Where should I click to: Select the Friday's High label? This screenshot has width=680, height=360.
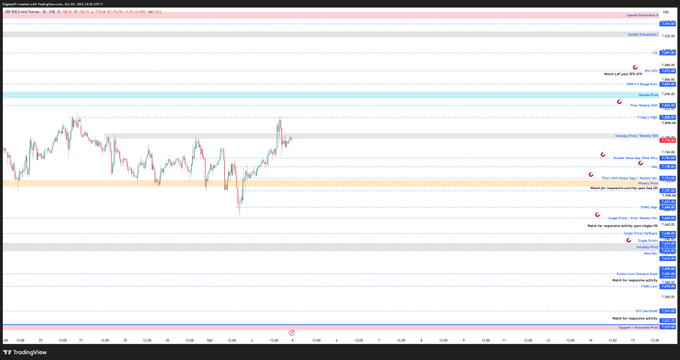[647, 118]
